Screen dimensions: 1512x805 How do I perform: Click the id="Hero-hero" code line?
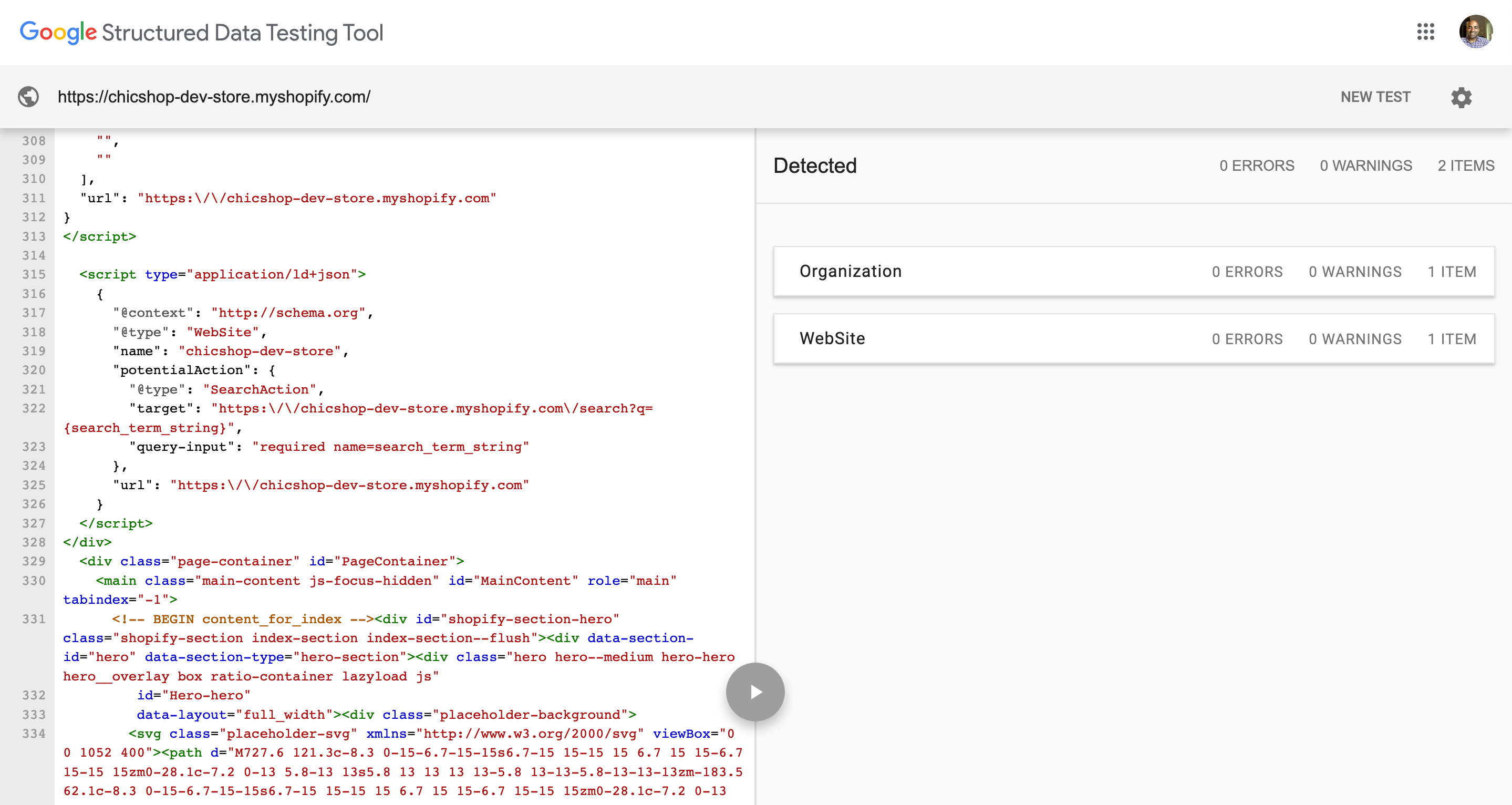(x=194, y=695)
